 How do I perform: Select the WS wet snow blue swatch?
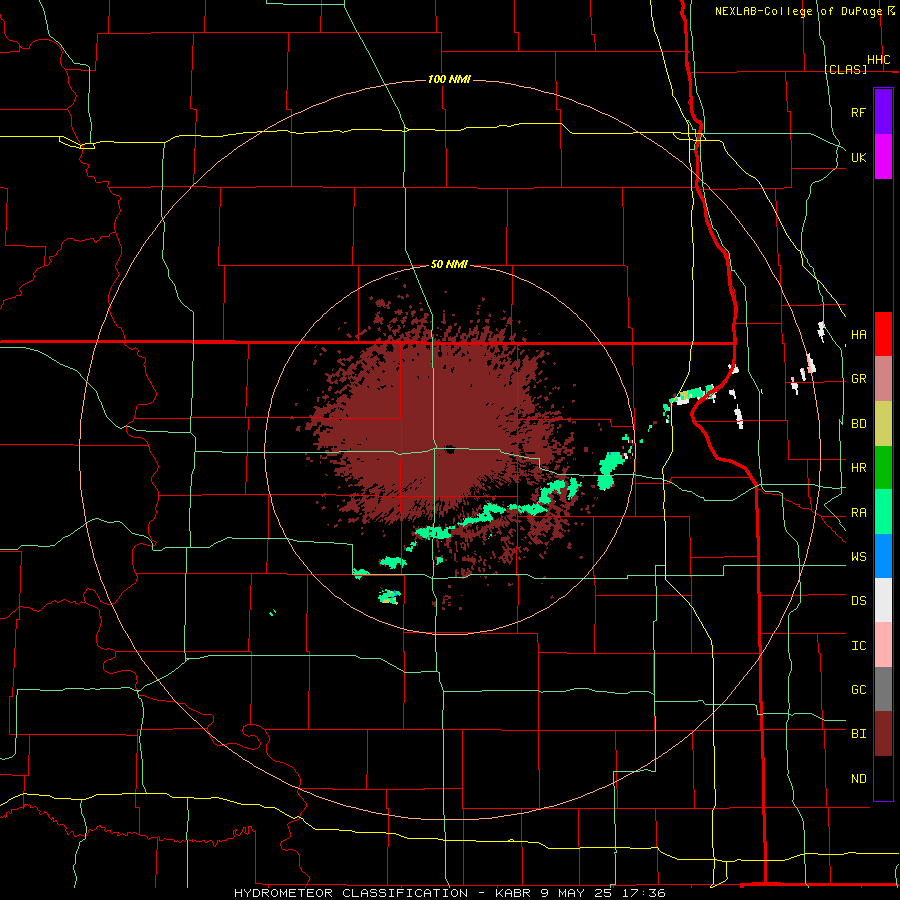pos(883,556)
